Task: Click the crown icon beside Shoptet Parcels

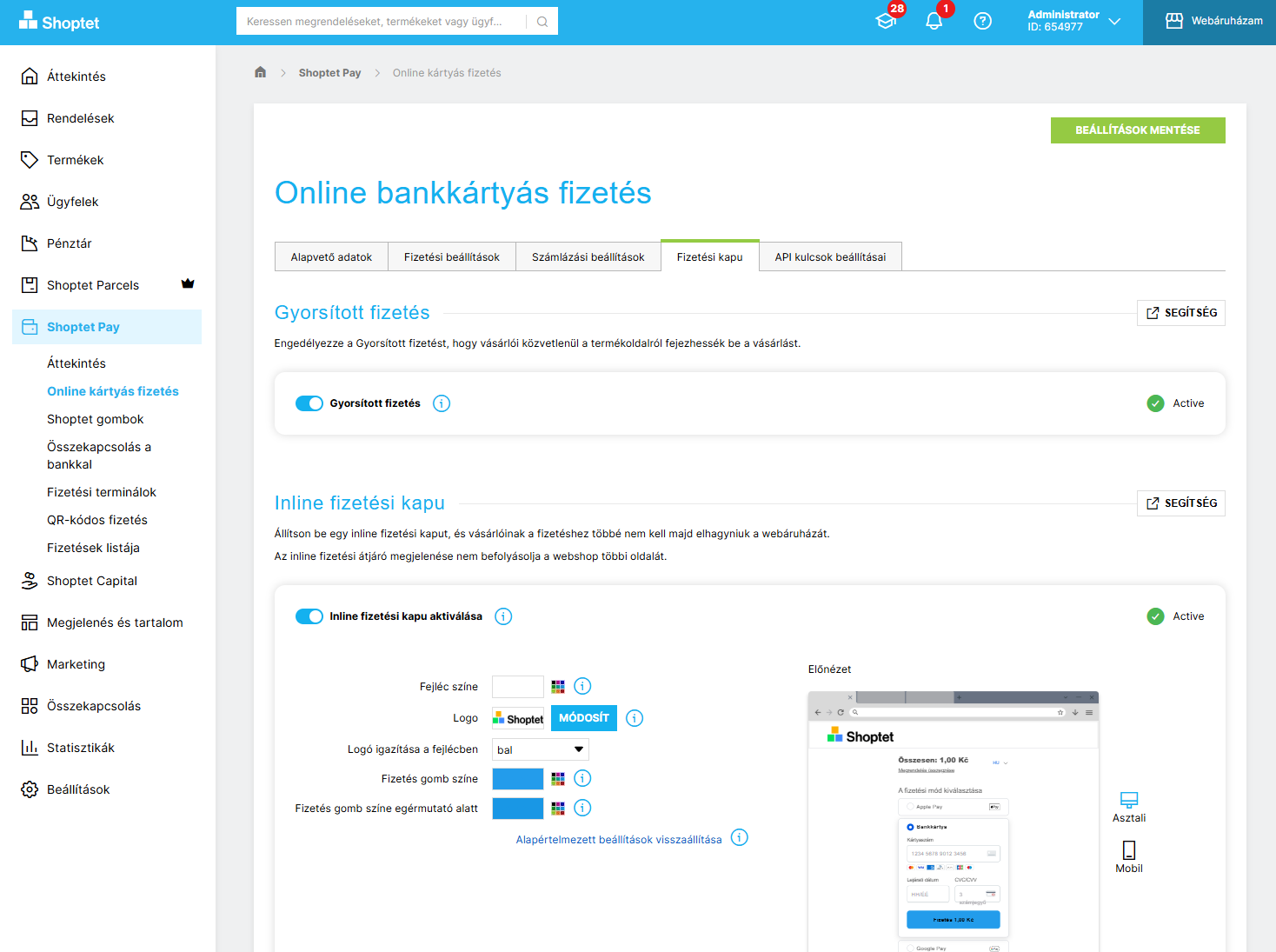Action: pyautogui.click(x=188, y=283)
